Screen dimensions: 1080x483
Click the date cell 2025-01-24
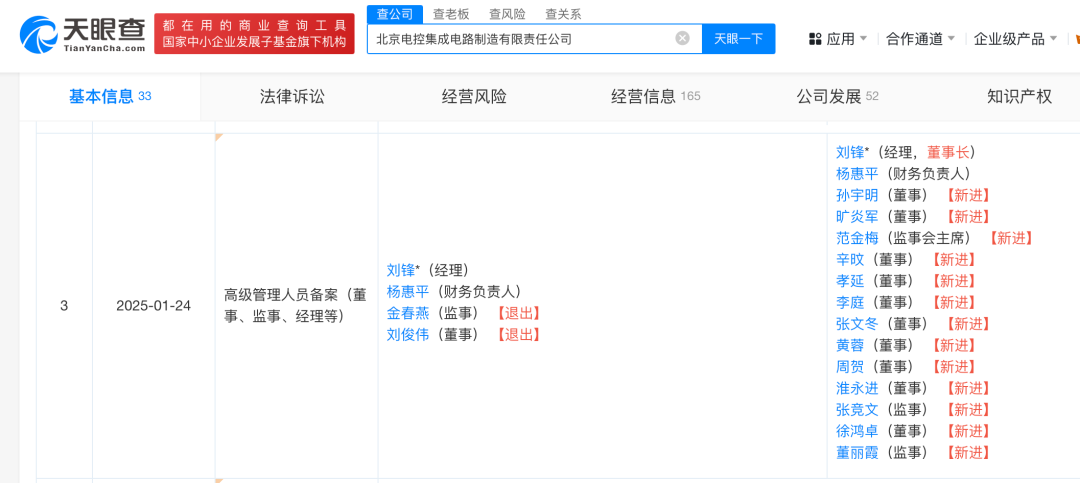[154, 305]
